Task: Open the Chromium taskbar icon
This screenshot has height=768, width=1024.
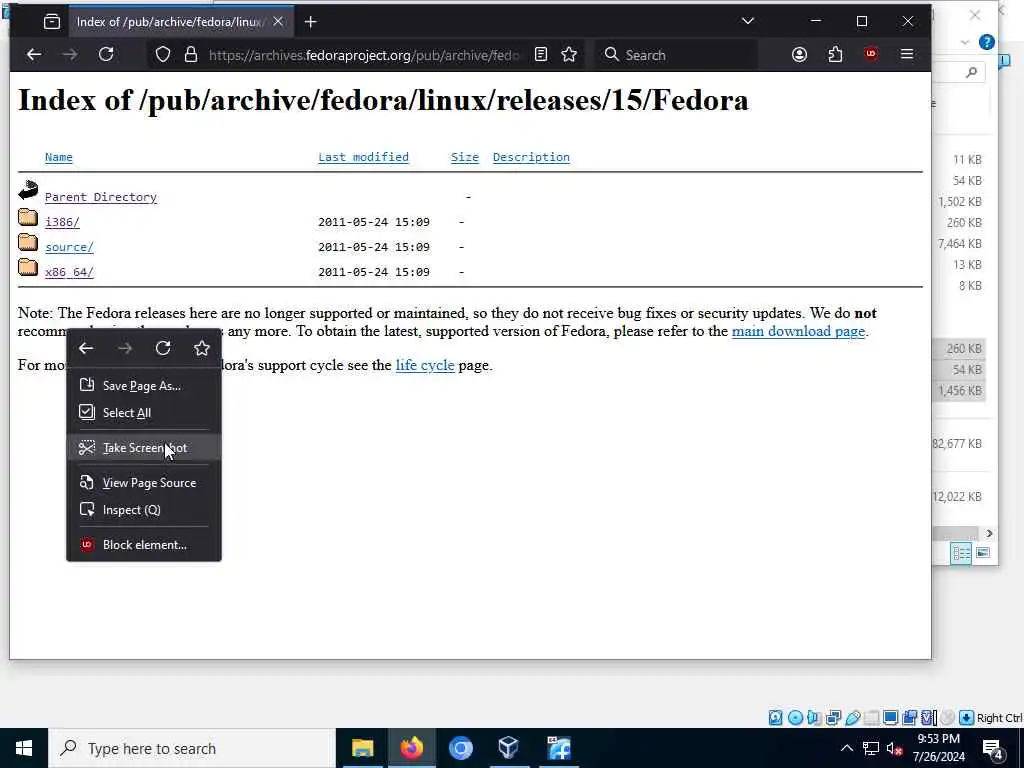Action: tap(460, 748)
